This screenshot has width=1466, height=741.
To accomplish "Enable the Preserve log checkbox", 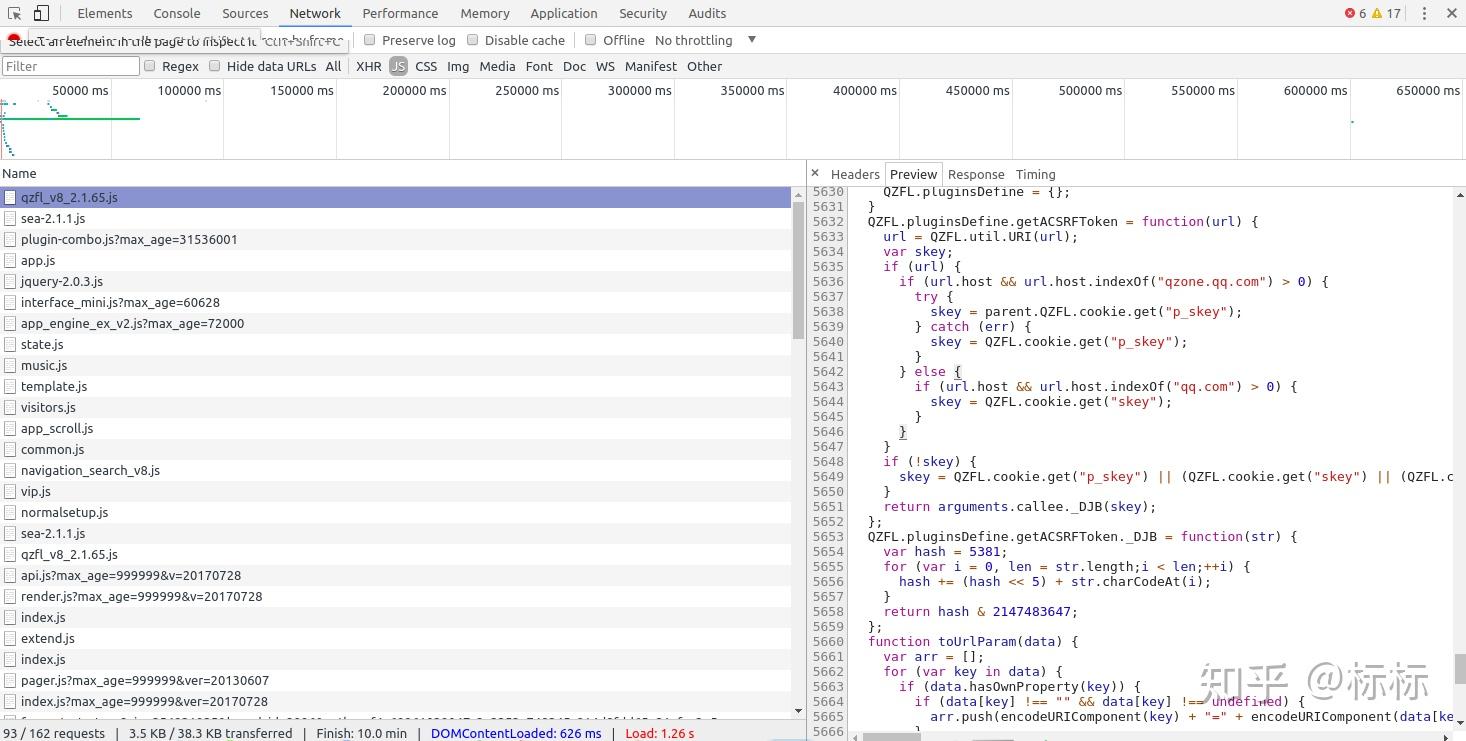I will click(370, 40).
